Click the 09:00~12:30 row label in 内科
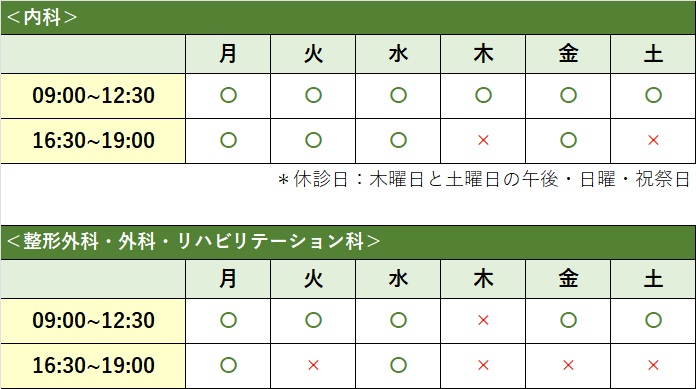The height and width of the screenshot is (389, 696). [93, 96]
